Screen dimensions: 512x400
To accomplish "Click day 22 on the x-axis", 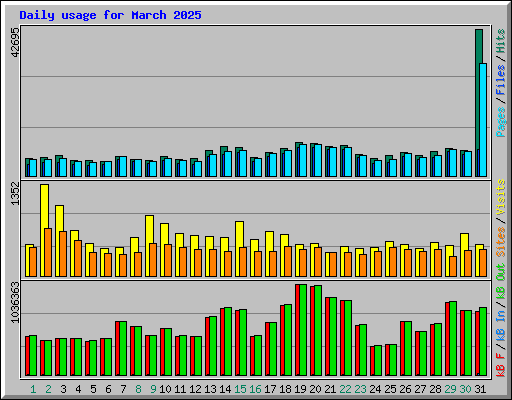I will [345, 389].
